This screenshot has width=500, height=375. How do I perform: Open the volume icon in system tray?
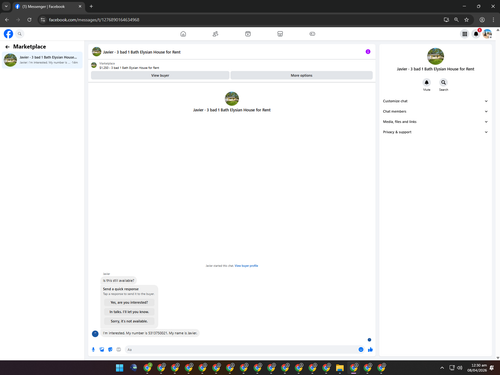coord(460,368)
